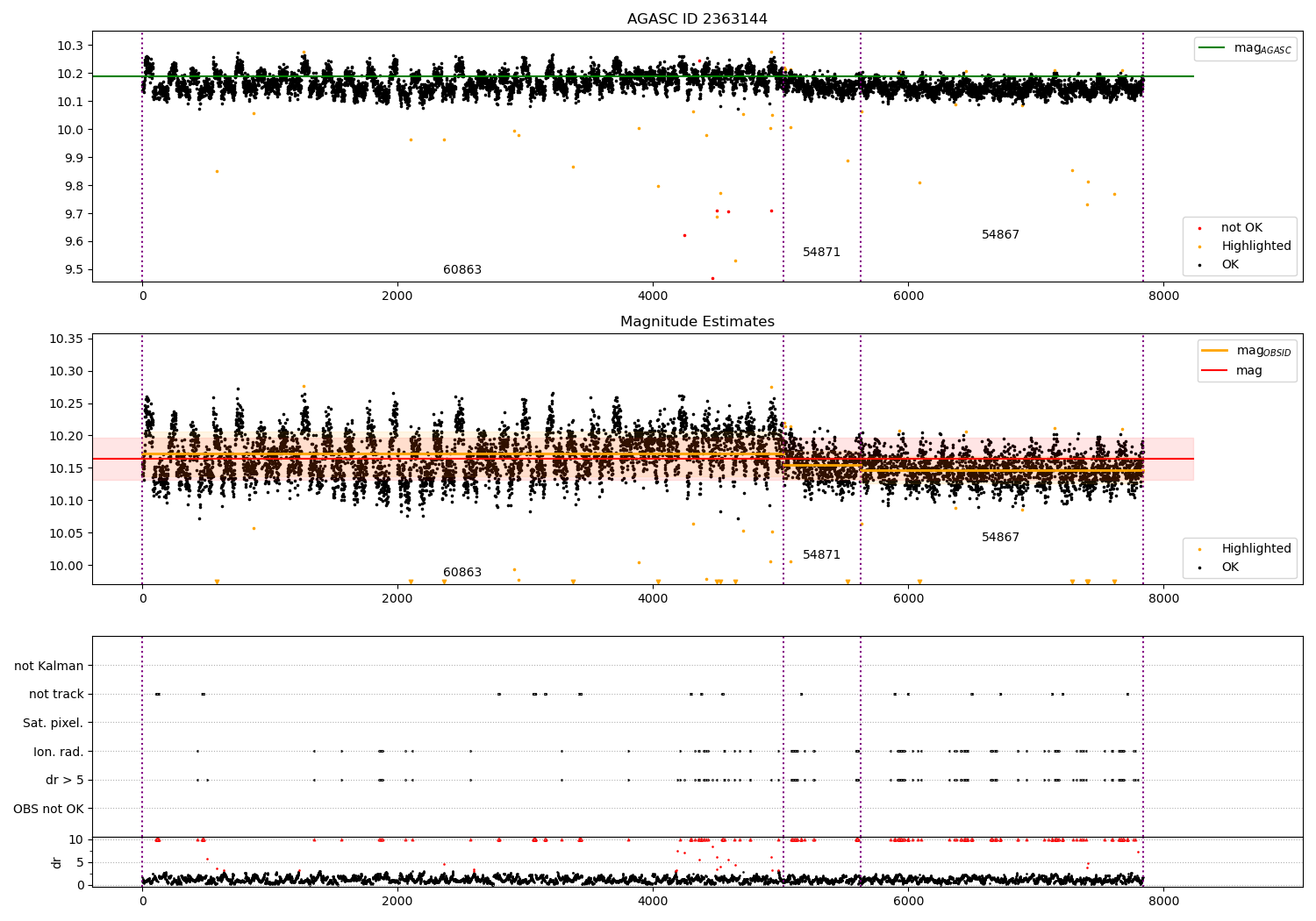Click the 'Ion. rad.' row label
Screen dimensions: 1316x921
click(x=59, y=752)
